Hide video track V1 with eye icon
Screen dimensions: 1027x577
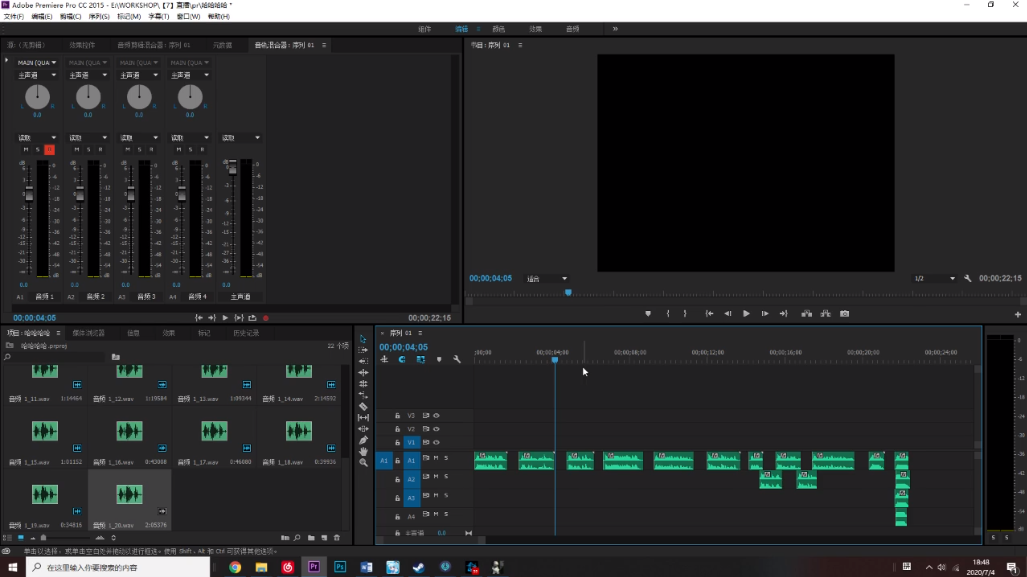(x=436, y=442)
